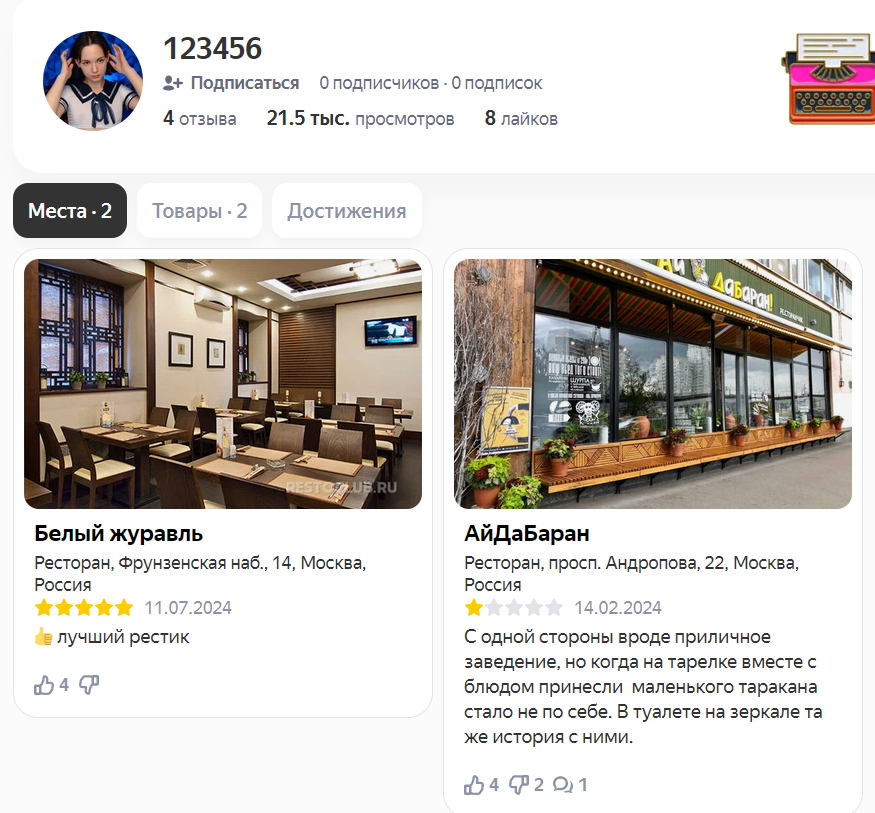Image resolution: width=875 pixels, height=813 pixels.
Task: Dislike the Белый журавль review with thumbs-down
Action: (89, 685)
